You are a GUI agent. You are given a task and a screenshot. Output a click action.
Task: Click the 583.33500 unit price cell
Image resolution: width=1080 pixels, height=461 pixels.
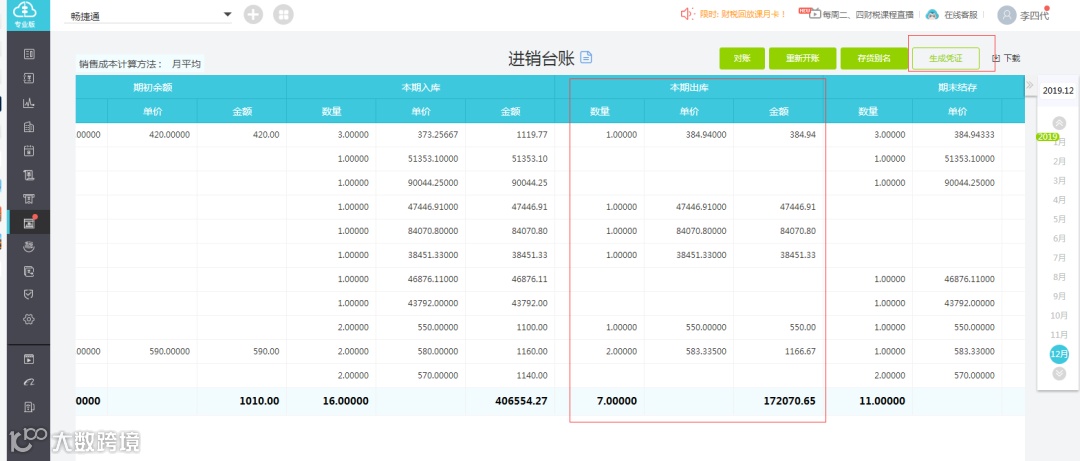[x=689, y=352]
